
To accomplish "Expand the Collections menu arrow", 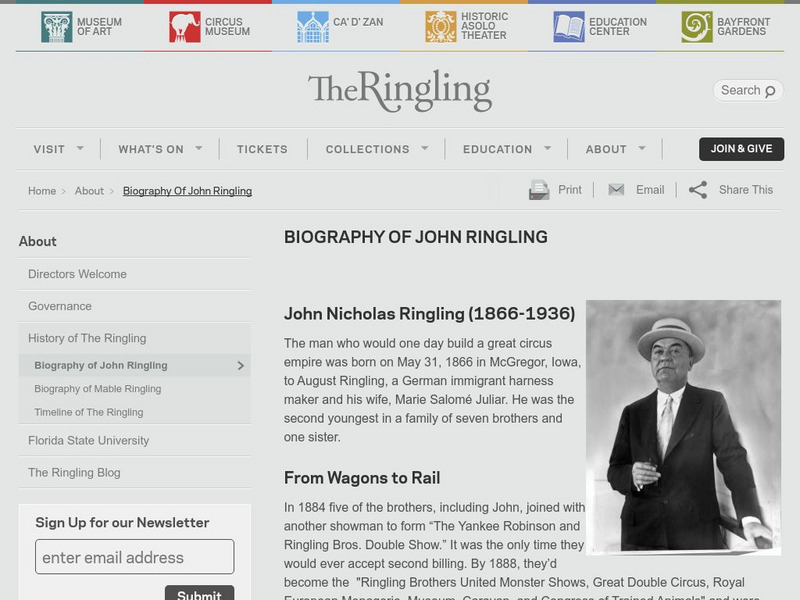I will coord(424,148).
